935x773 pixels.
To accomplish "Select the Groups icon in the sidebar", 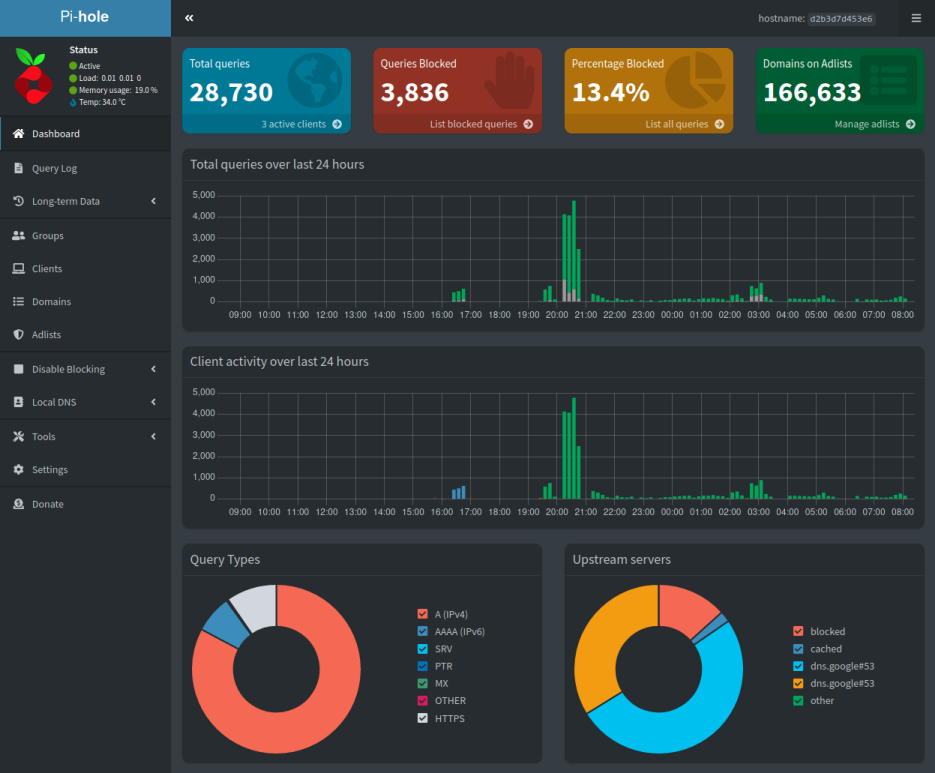I will tap(19, 235).
